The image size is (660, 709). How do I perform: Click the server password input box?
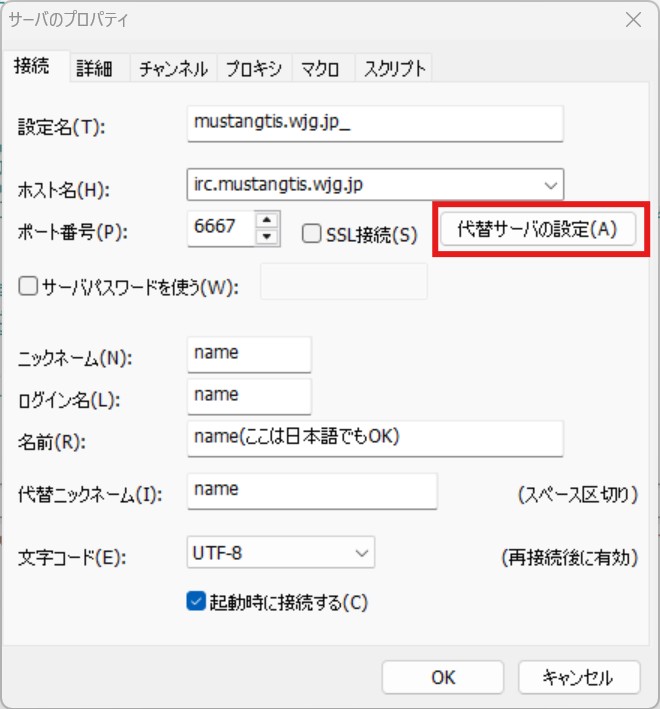[x=344, y=281]
